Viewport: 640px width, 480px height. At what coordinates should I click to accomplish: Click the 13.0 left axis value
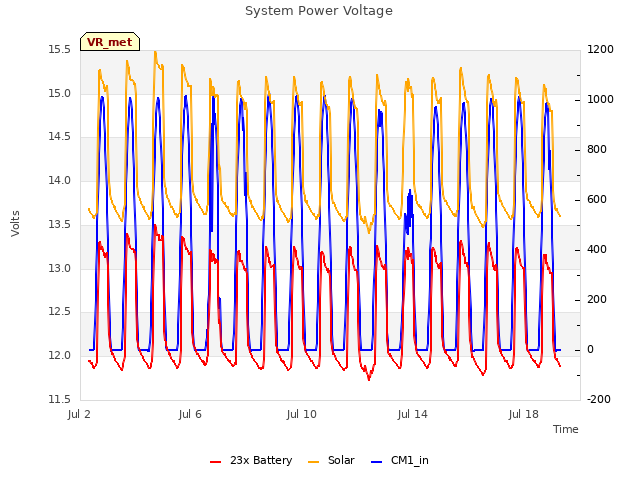[59, 269]
